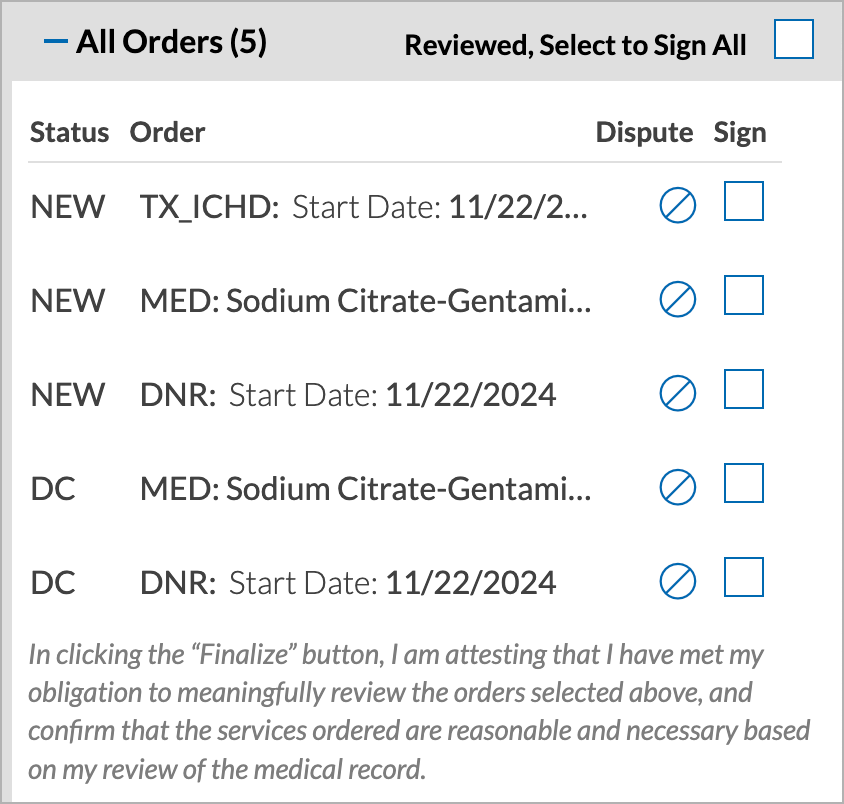Open the NEW MED Sodium Citrate-Gentamicin order
The image size is (844, 804).
(365, 301)
